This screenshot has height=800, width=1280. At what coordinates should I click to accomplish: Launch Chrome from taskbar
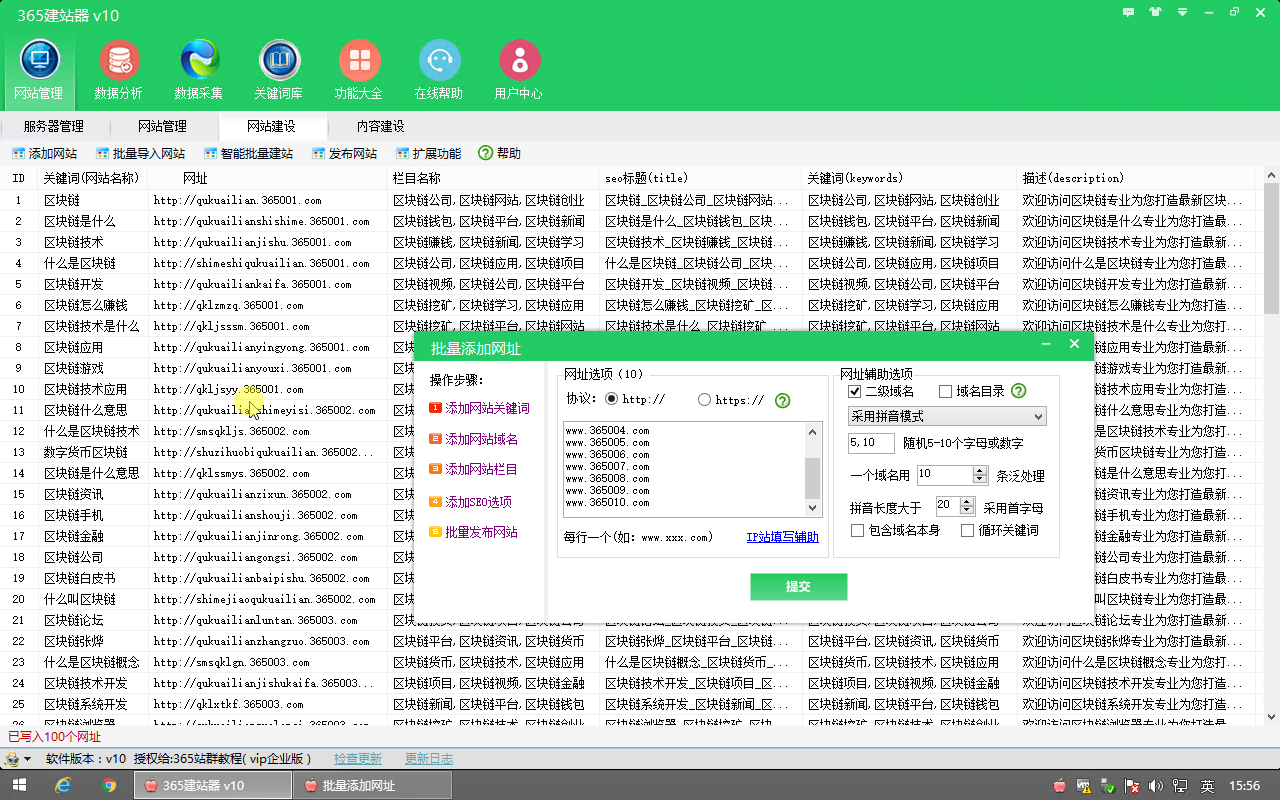tap(109, 786)
